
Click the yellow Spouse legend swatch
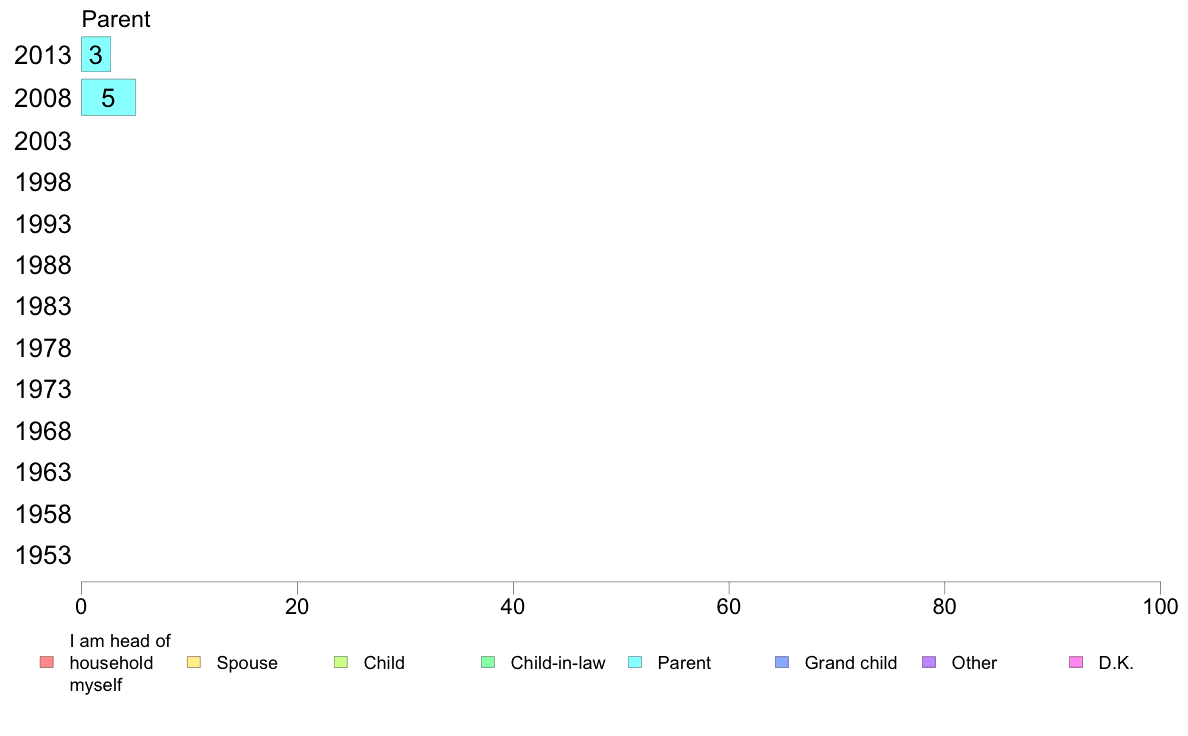coord(194,662)
